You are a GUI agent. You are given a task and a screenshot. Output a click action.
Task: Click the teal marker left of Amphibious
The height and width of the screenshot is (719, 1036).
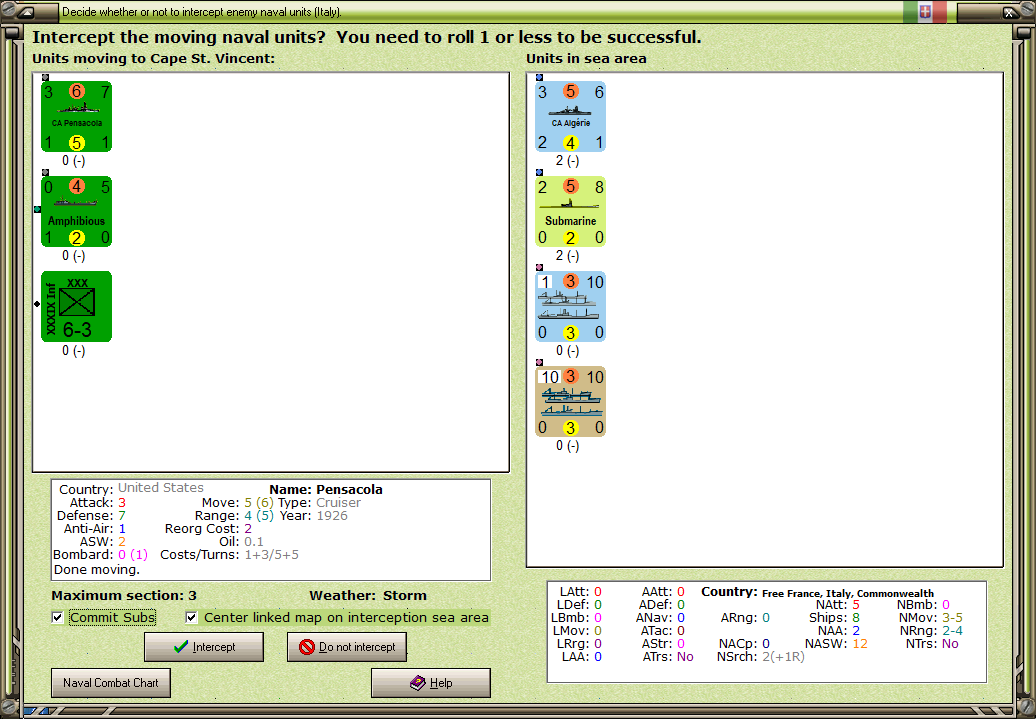tap(38, 209)
